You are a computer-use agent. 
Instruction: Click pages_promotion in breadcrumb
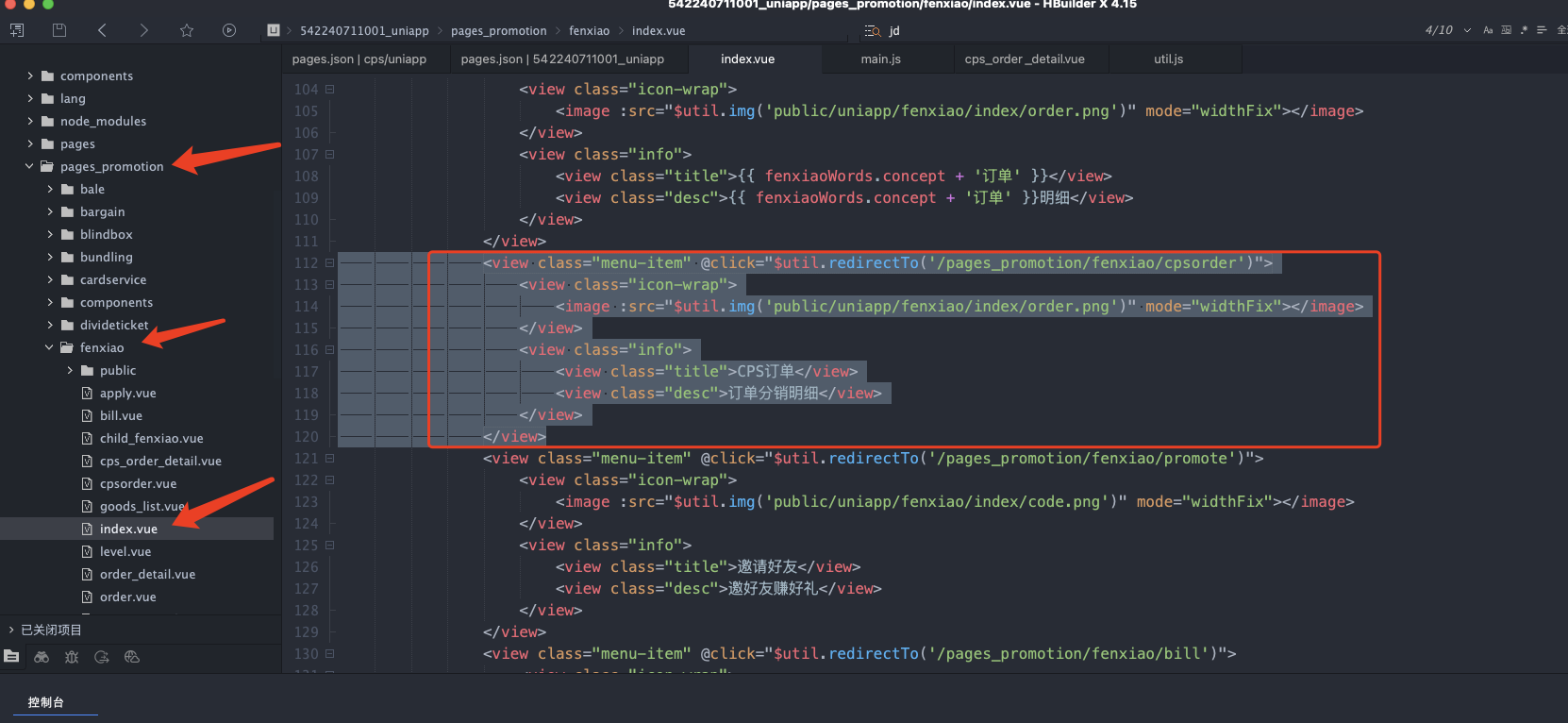[x=499, y=31]
